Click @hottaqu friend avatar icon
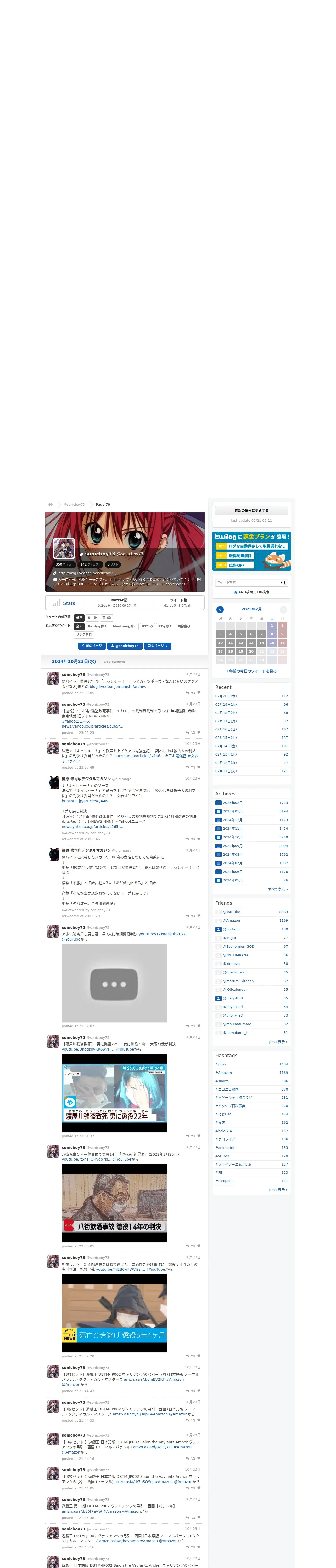 tap(218, 930)
